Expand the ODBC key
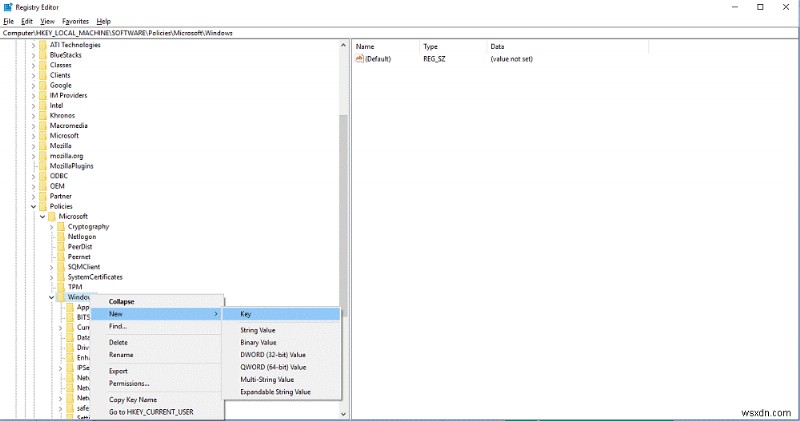The image size is (800, 421). pyautogui.click(x=33, y=176)
